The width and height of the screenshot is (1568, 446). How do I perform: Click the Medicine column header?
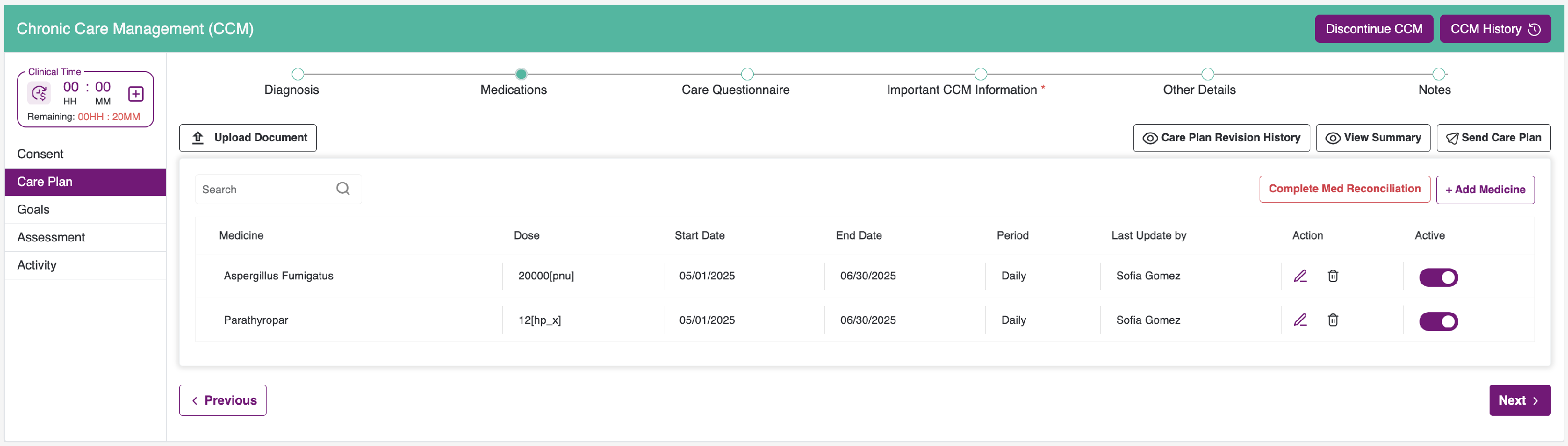(x=241, y=236)
